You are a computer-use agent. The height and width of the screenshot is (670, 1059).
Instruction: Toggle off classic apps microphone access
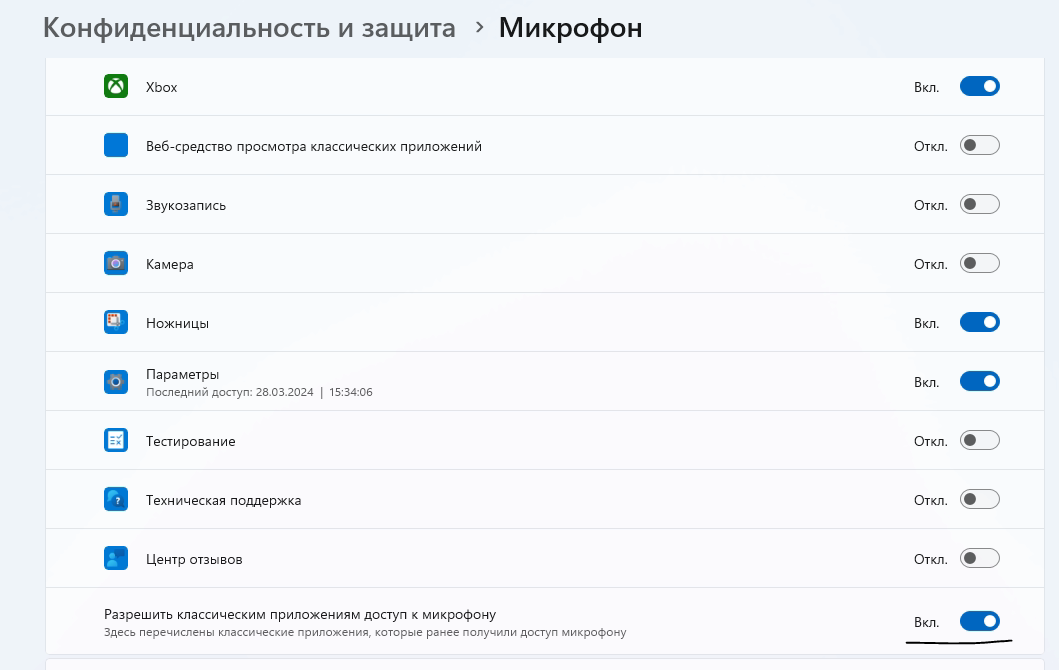pos(979,622)
